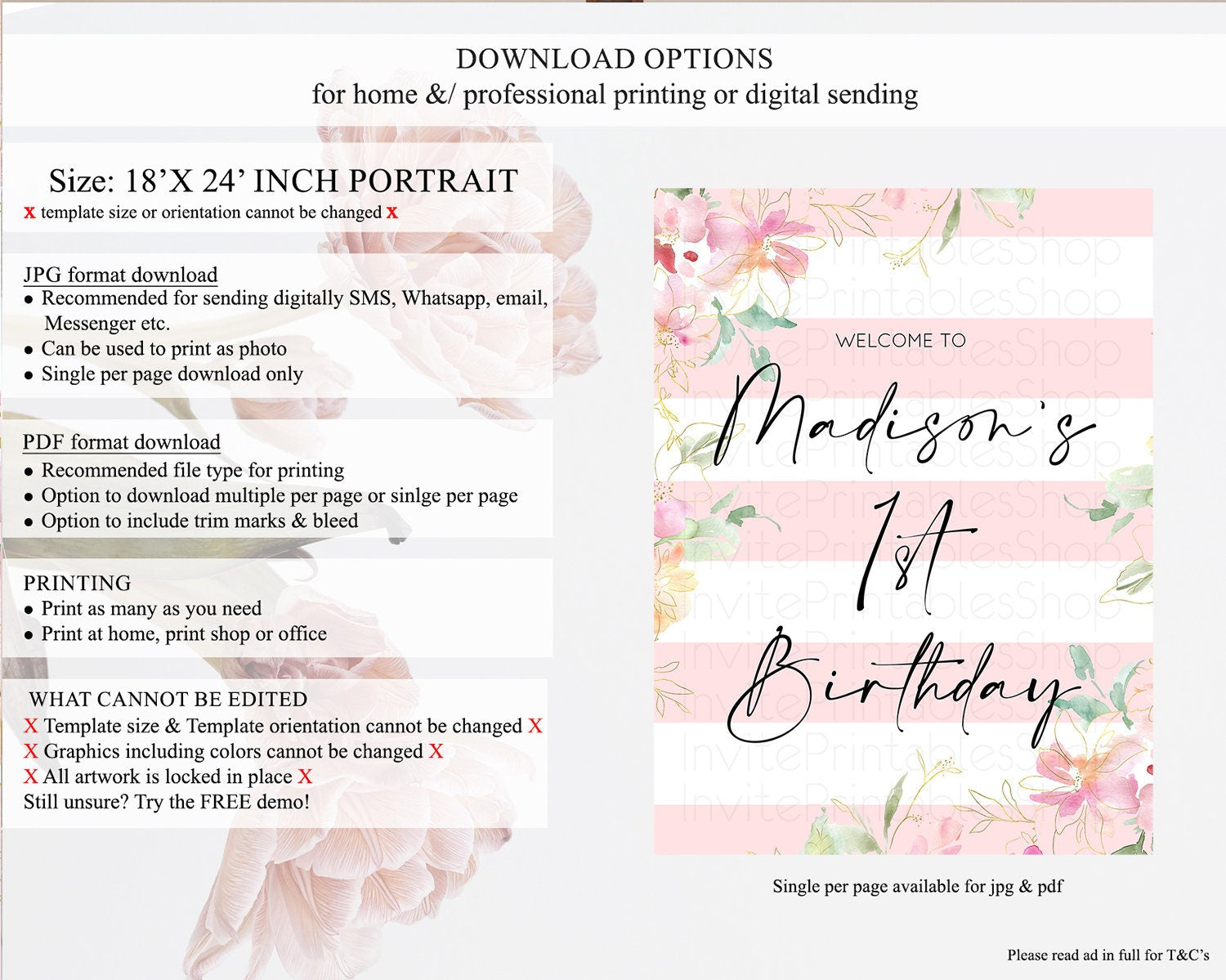Click red X after 'colors cannot be changed'
Image resolution: width=1226 pixels, height=980 pixels.
coord(436,751)
